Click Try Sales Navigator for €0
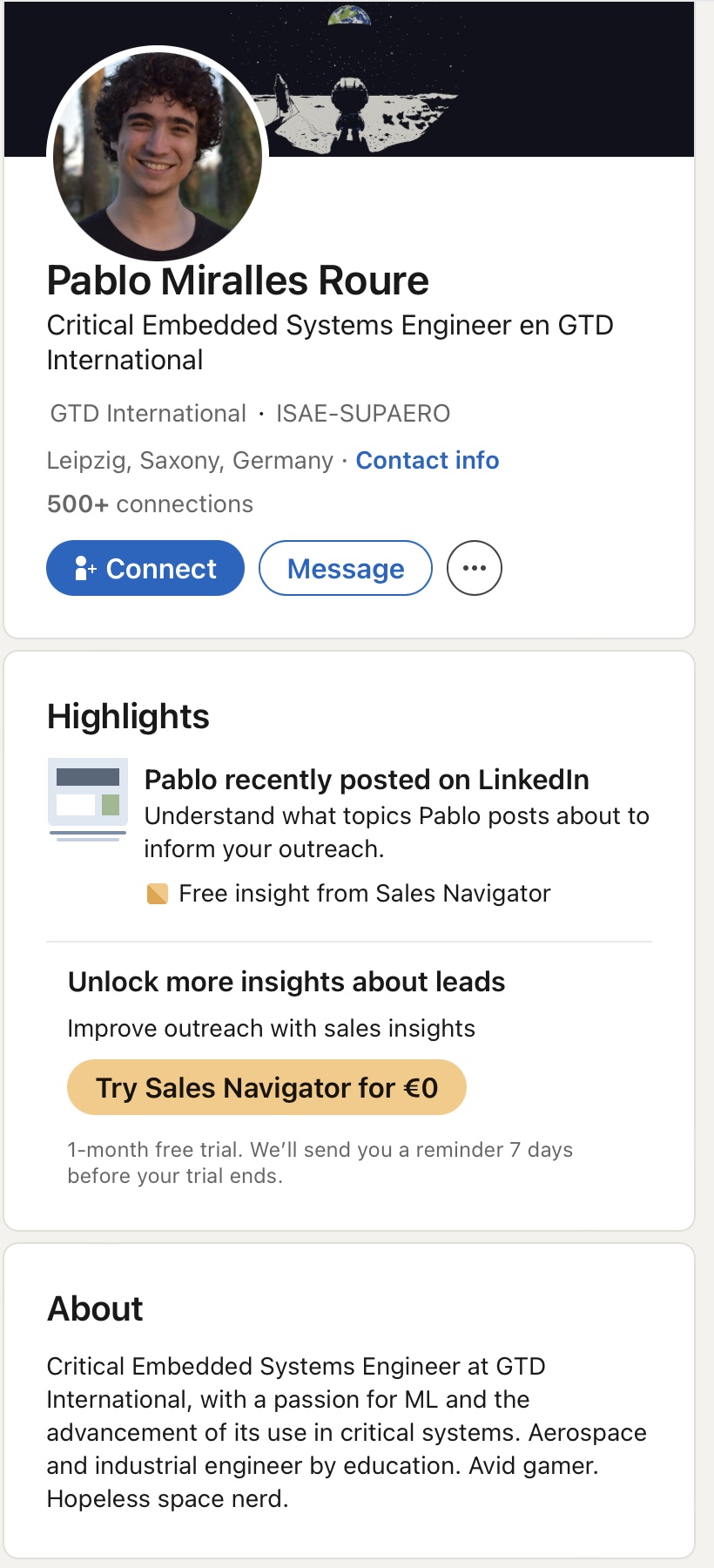The height and width of the screenshot is (1568, 714). coord(266,1087)
